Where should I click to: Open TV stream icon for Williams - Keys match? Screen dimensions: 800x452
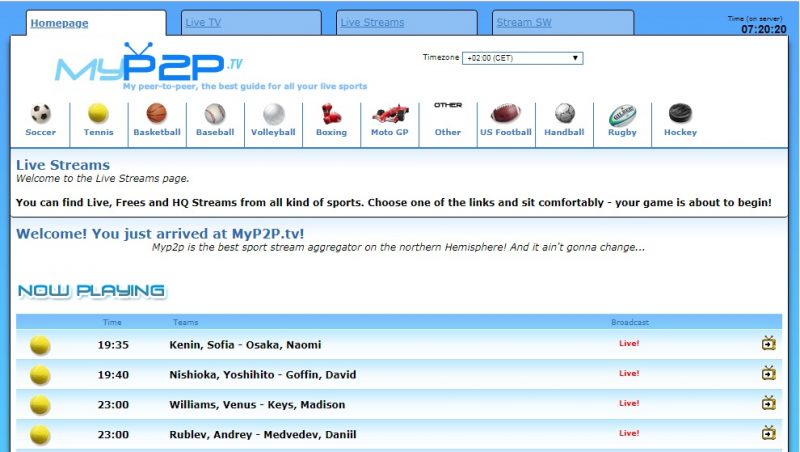[x=768, y=404]
